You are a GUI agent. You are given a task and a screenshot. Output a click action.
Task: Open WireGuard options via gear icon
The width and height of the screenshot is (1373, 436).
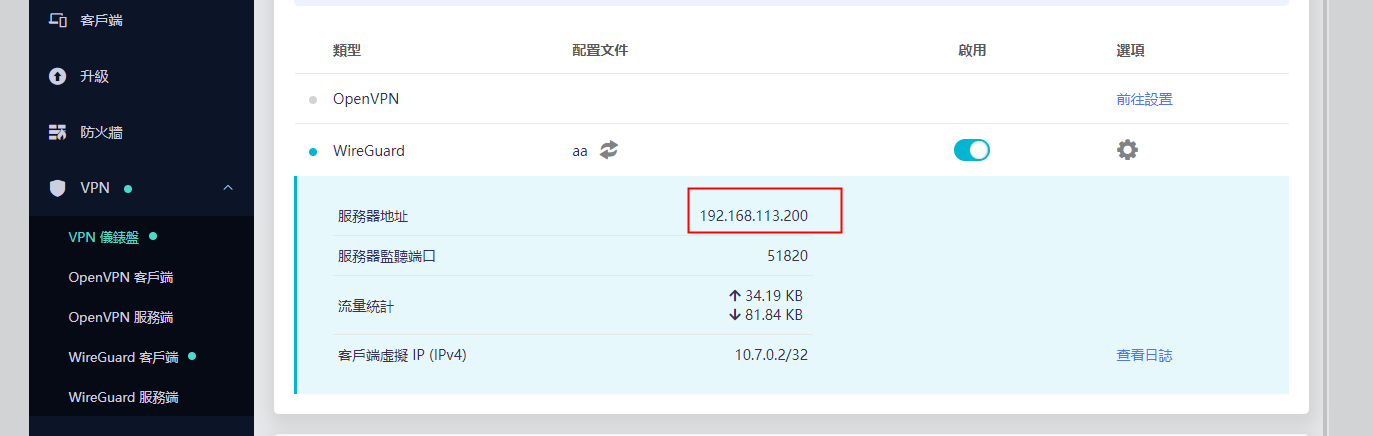point(1127,150)
